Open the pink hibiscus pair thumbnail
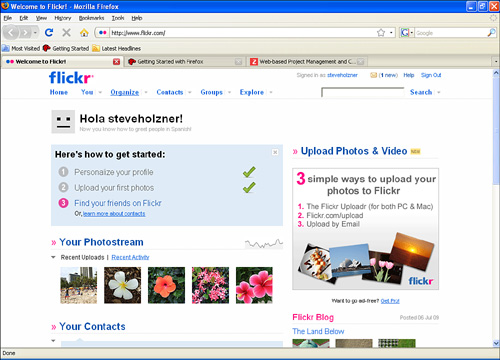This screenshot has width=500, height=360. click(x=254, y=285)
